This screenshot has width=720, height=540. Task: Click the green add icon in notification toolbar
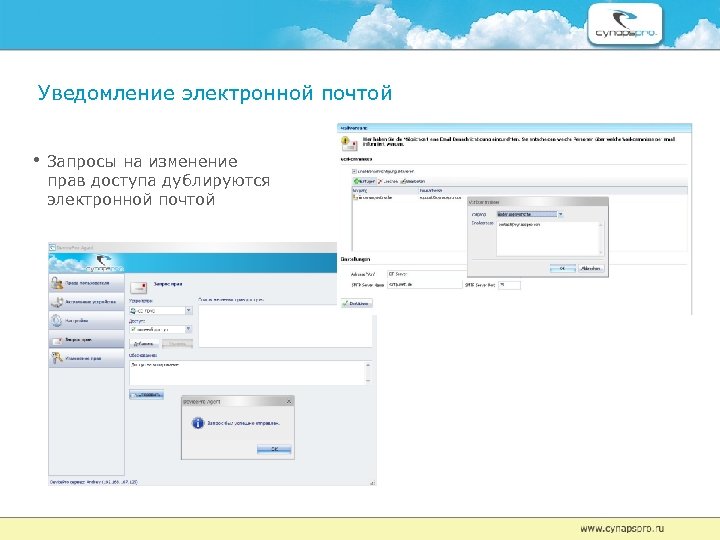365,181
